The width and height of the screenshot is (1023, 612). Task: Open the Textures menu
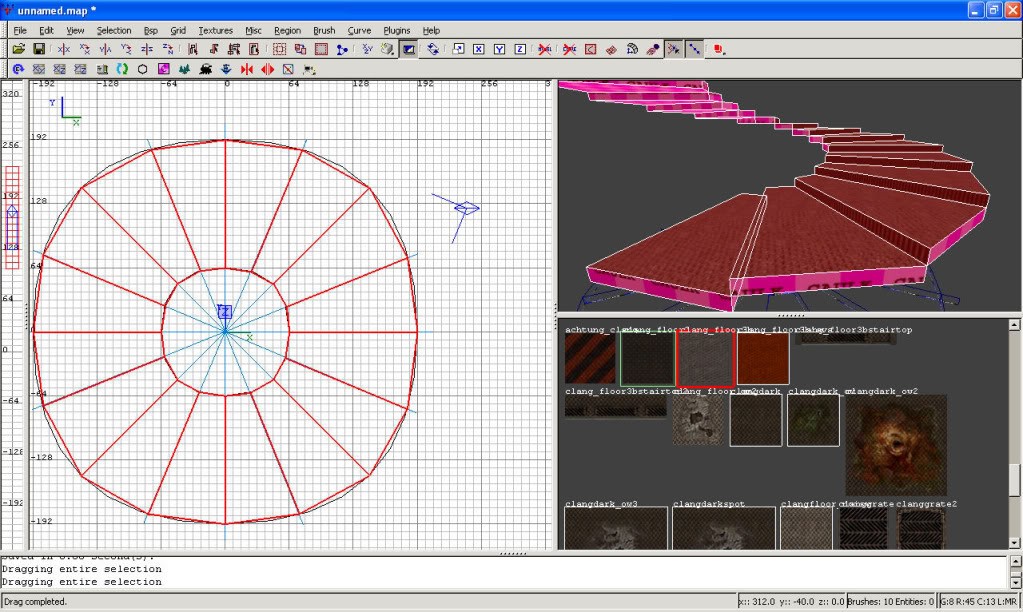click(x=215, y=31)
